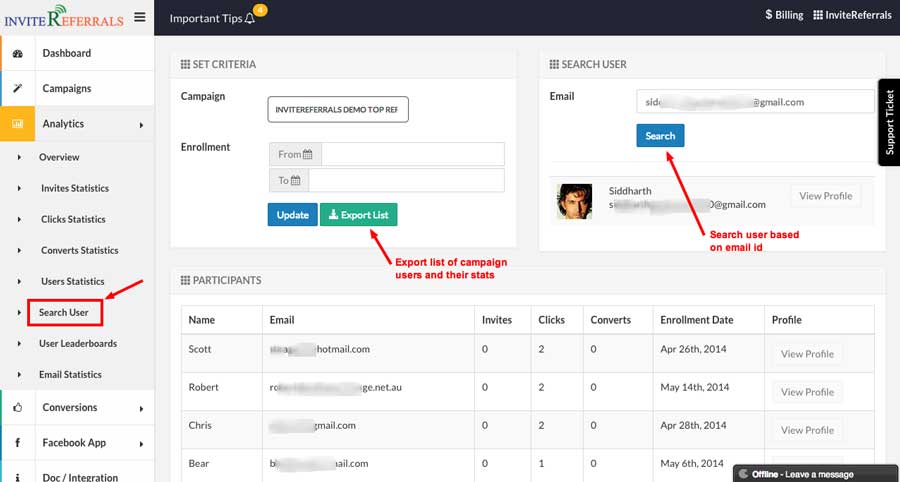This screenshot has width=900, height=482.
Task: Open the Offline - Leave a message chat
Action: click(816, 474)
